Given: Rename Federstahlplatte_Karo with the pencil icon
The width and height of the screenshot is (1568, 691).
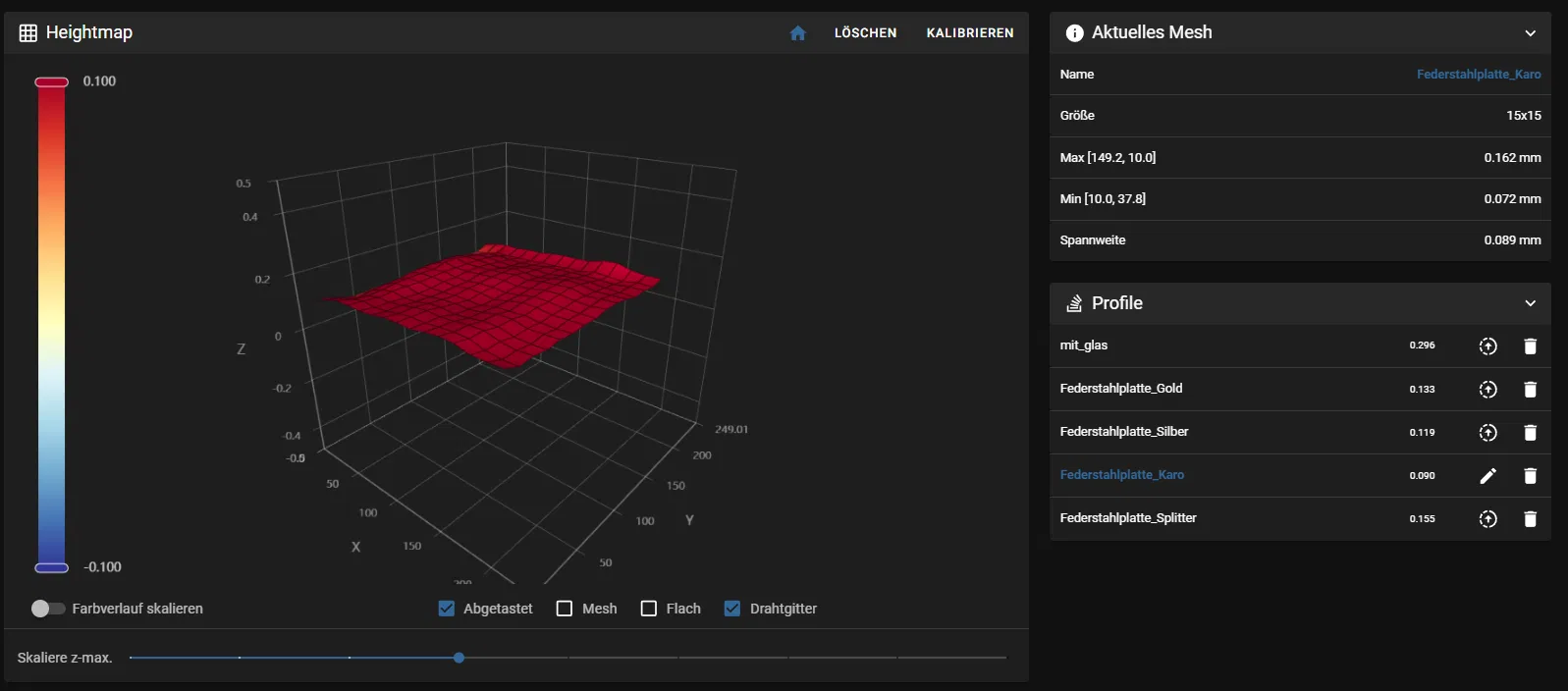Looking at the screenshot, I should pos(1488,475).
